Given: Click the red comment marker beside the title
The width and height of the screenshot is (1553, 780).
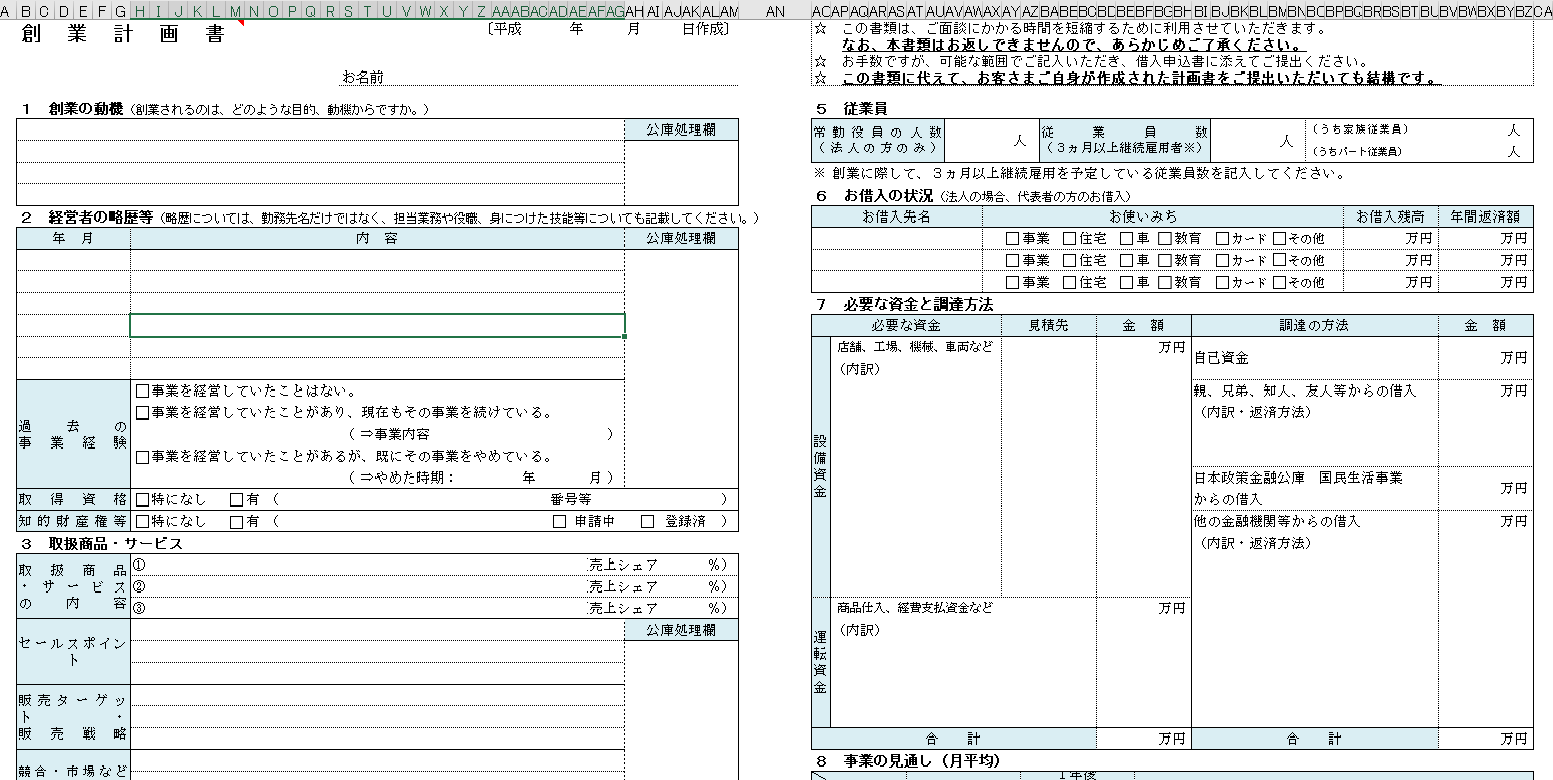Looking at the screenshot, I should [x=240, y=25].
